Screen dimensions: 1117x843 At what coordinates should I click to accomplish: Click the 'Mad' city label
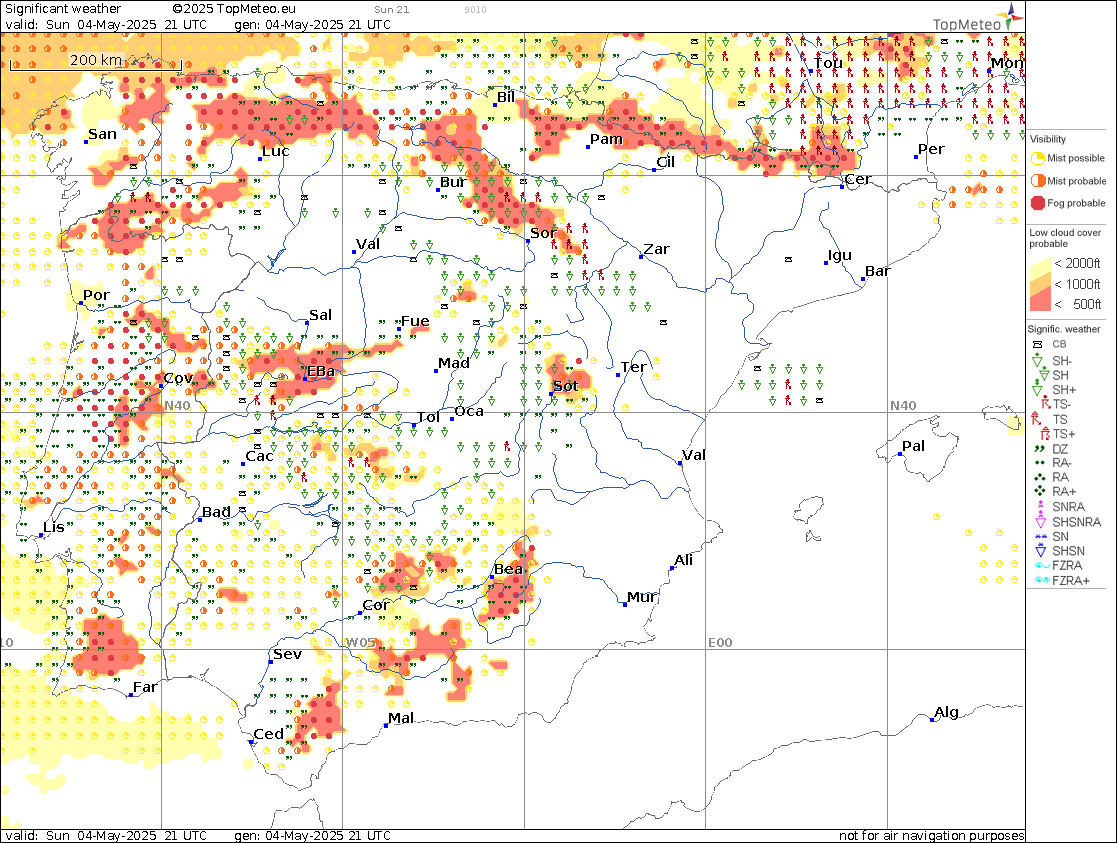tap(454, 363)
